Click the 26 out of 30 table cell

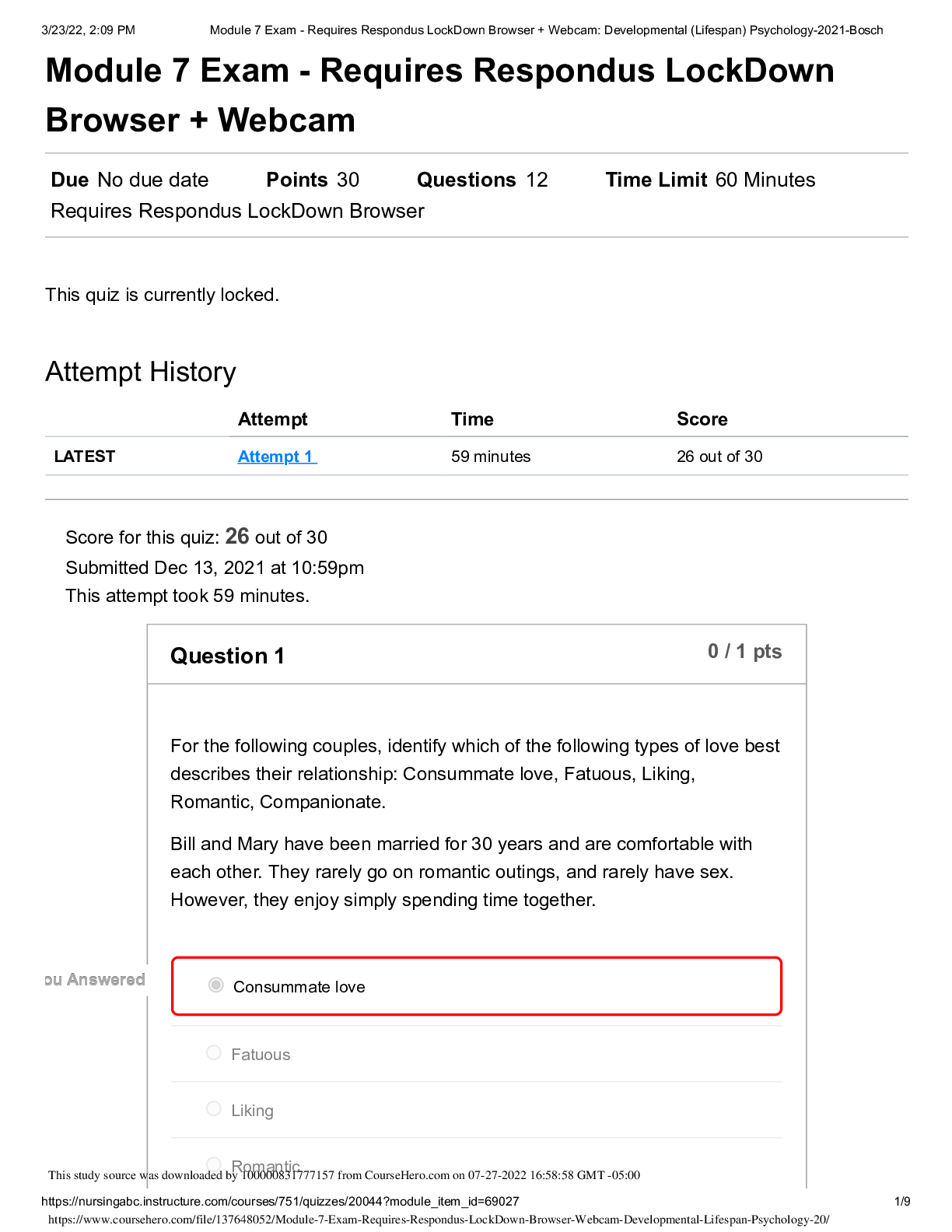pyautogui.click(x=719, y=457)
